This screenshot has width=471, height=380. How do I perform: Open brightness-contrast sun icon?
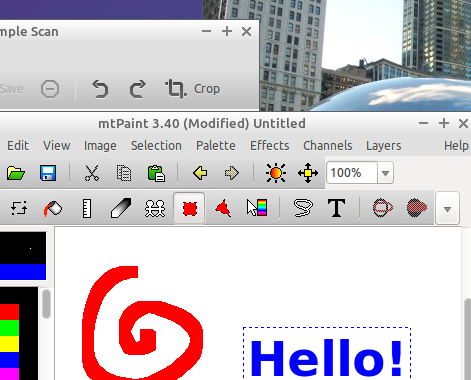pyautogui.click(x=276, y=173)
